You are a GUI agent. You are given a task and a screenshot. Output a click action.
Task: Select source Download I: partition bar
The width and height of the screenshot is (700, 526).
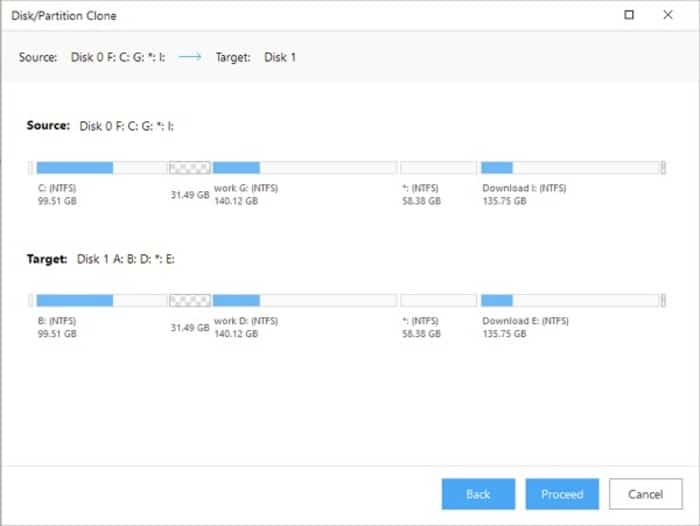(x=570, y=168)
